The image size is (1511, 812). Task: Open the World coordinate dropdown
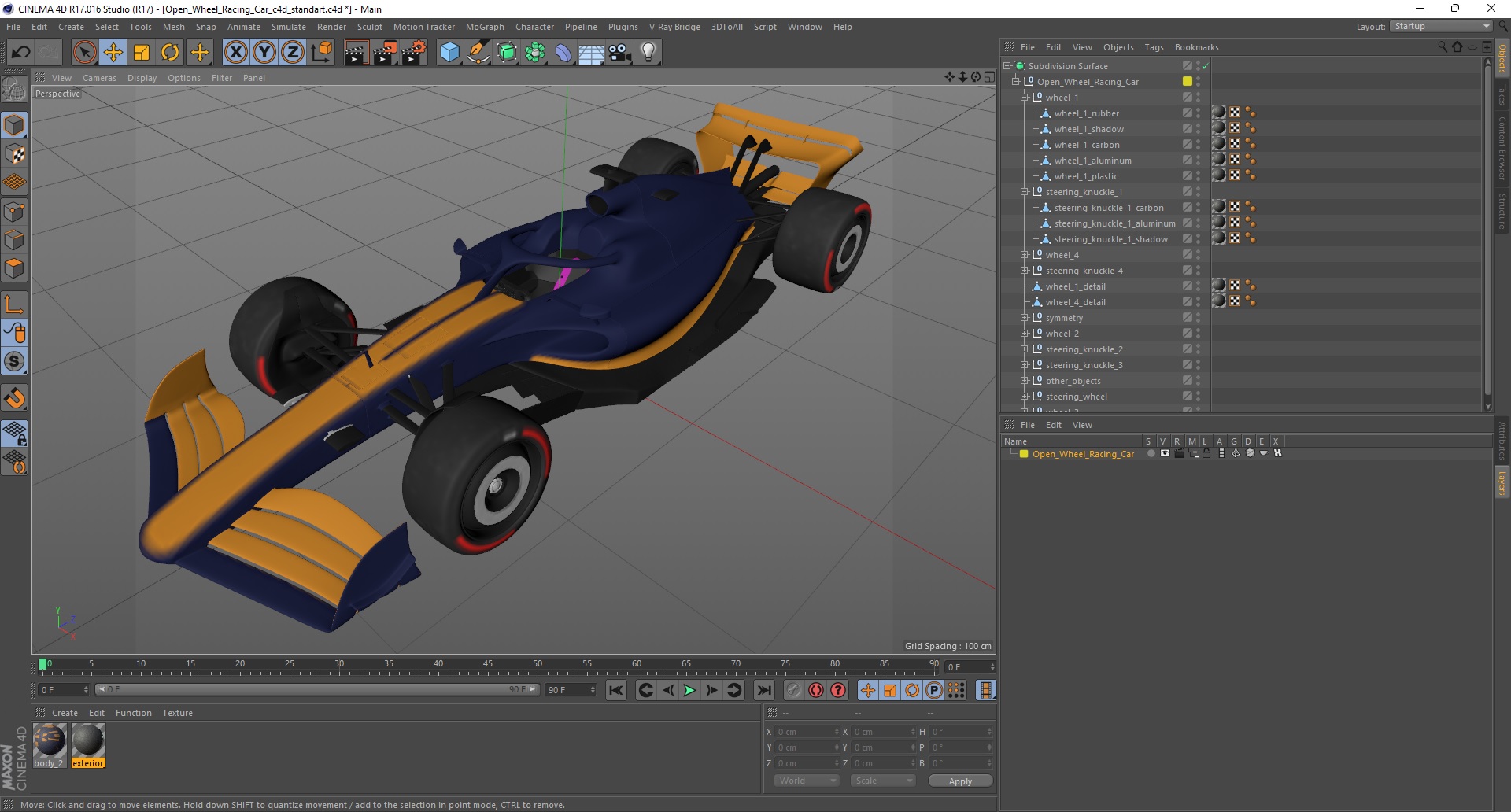coord(807,781)
